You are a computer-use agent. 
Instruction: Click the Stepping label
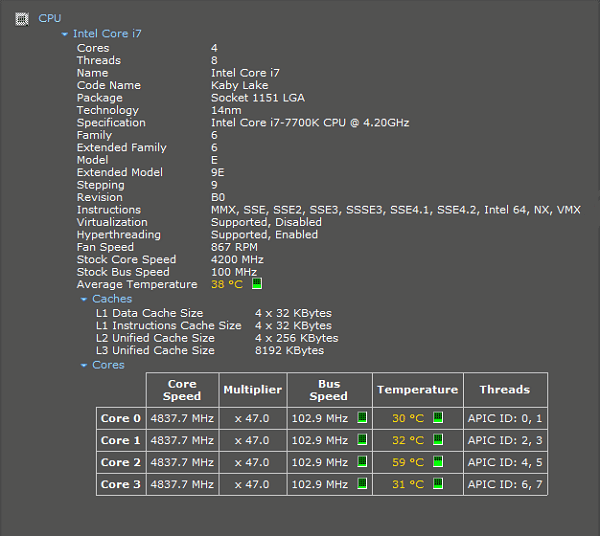(x=101, y=185)
